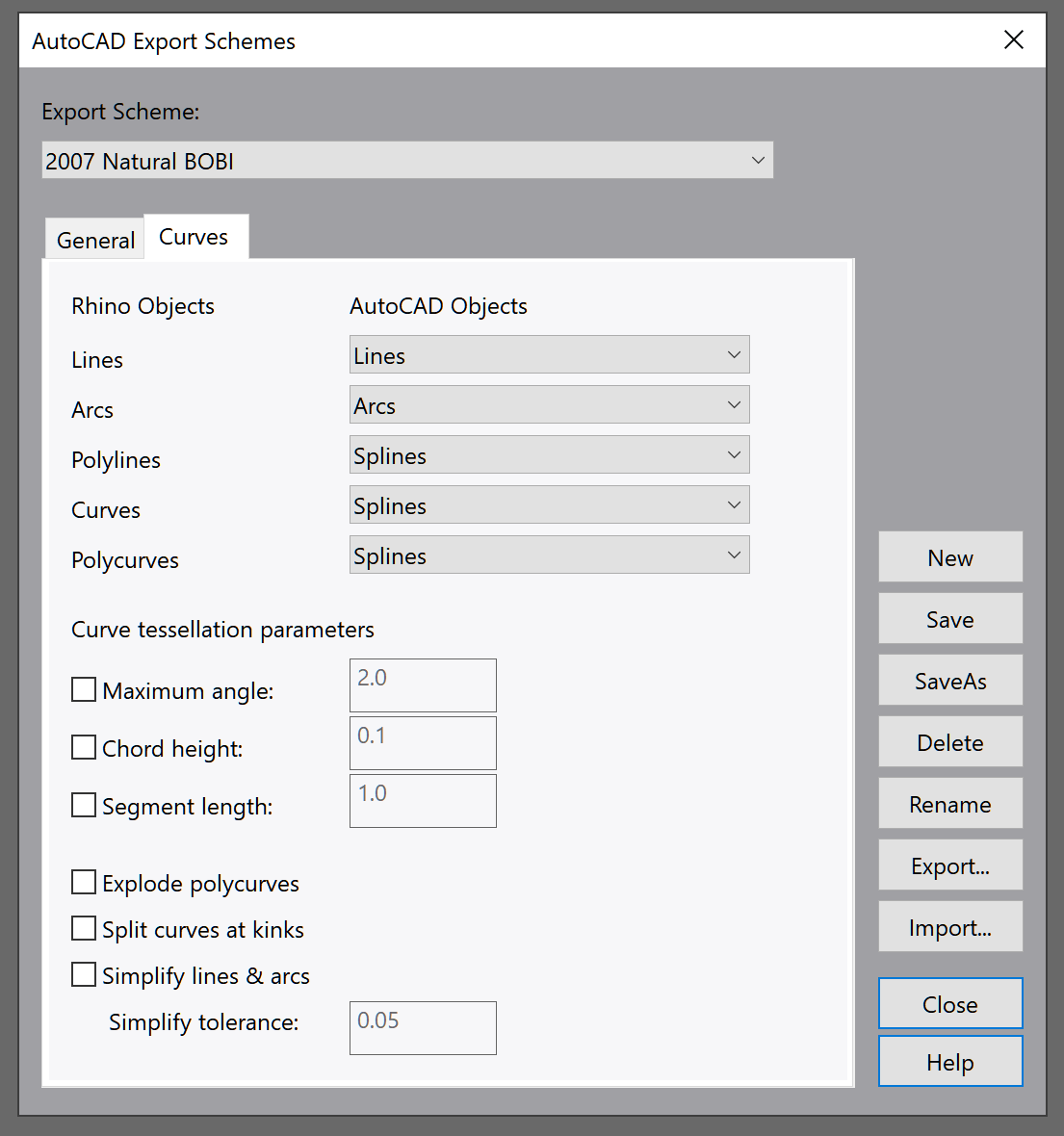1064x1136 pixels.
Task: Enable the Chord height checkbox
Action: (84, 747)
